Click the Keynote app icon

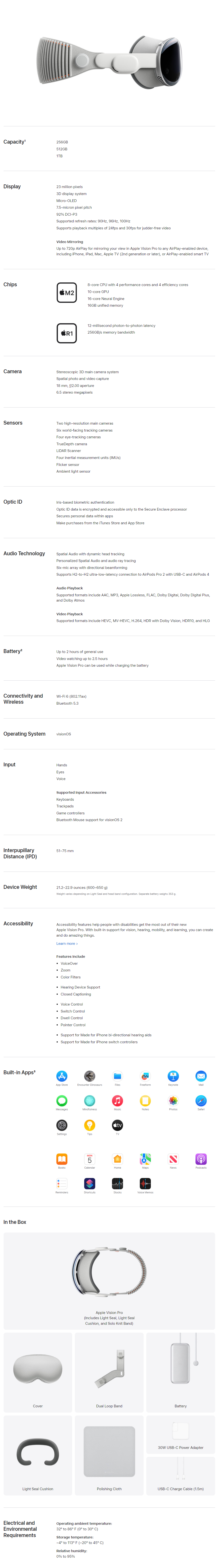point(173,1076)
